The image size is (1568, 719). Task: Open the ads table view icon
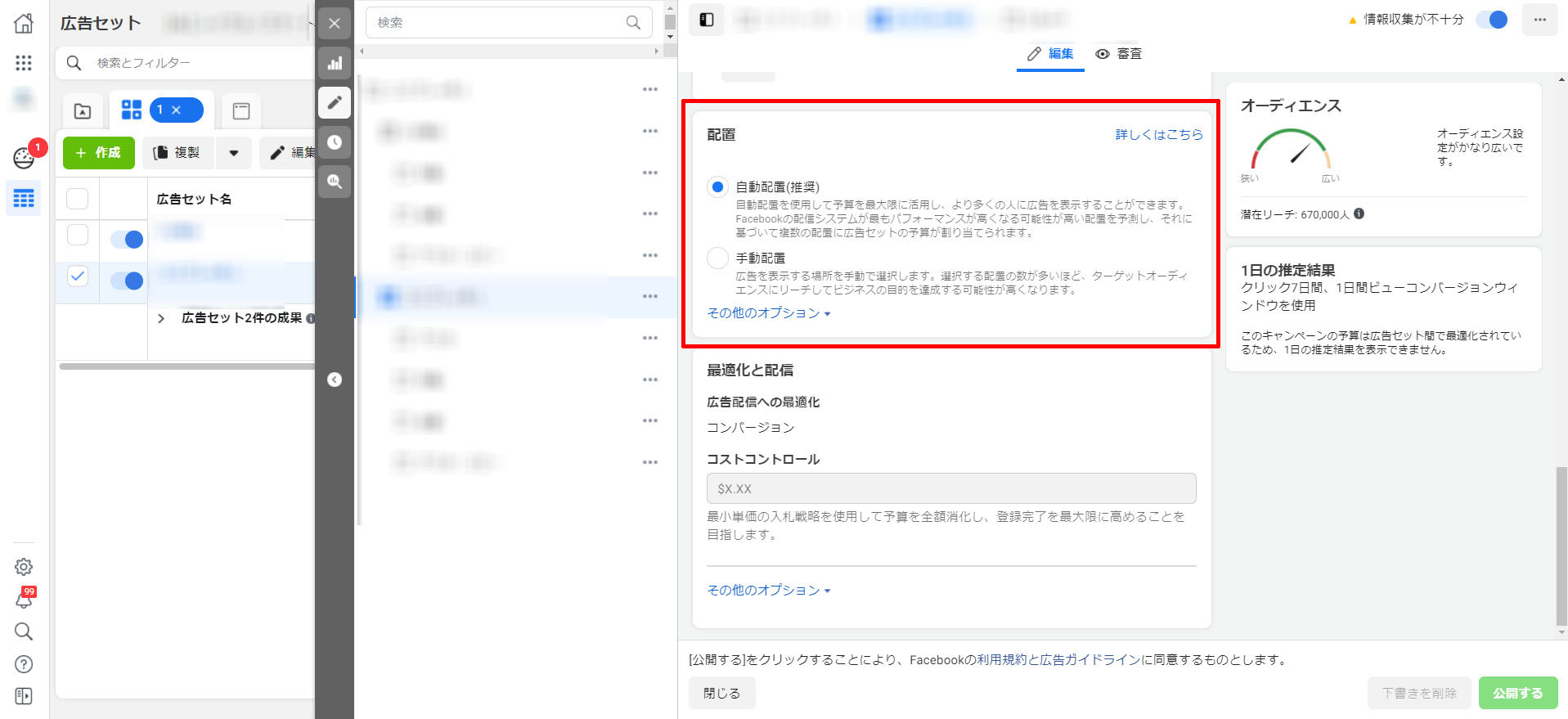pos(24,198)
